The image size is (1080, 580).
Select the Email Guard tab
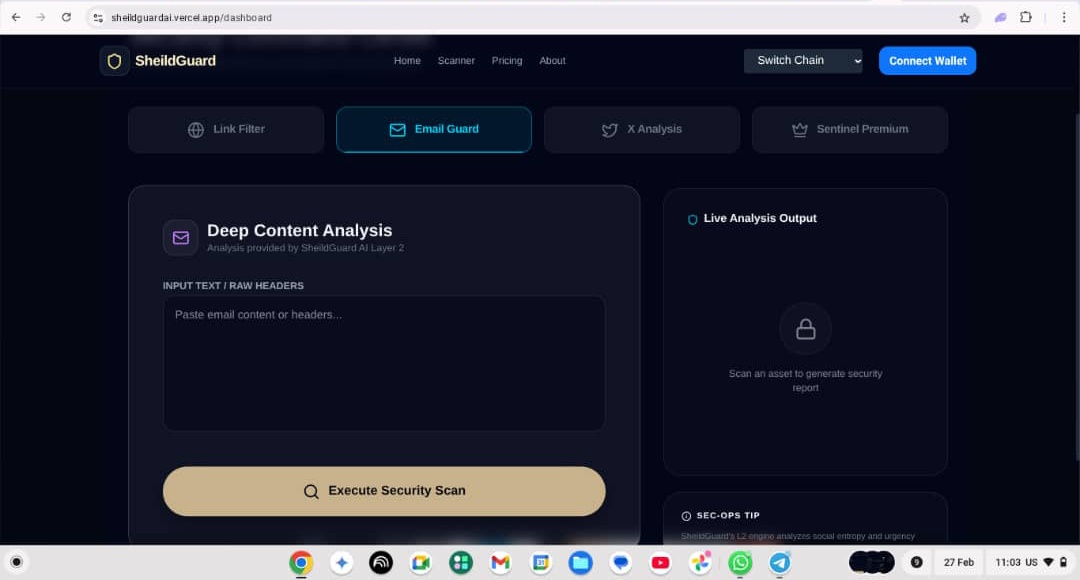pyautogui.click(x=434, y=130)
